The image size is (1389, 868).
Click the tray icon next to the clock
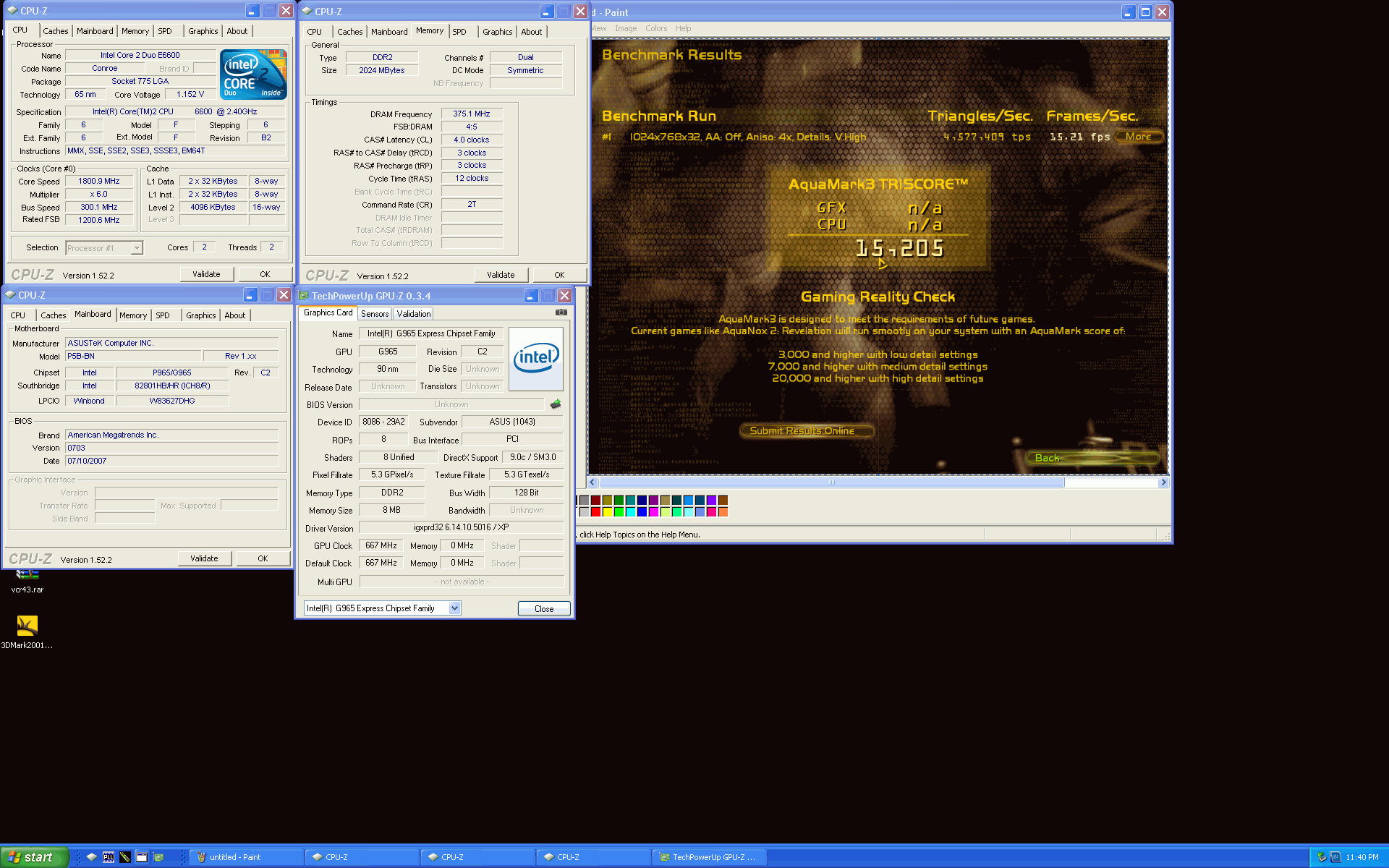click(1335, 857)
